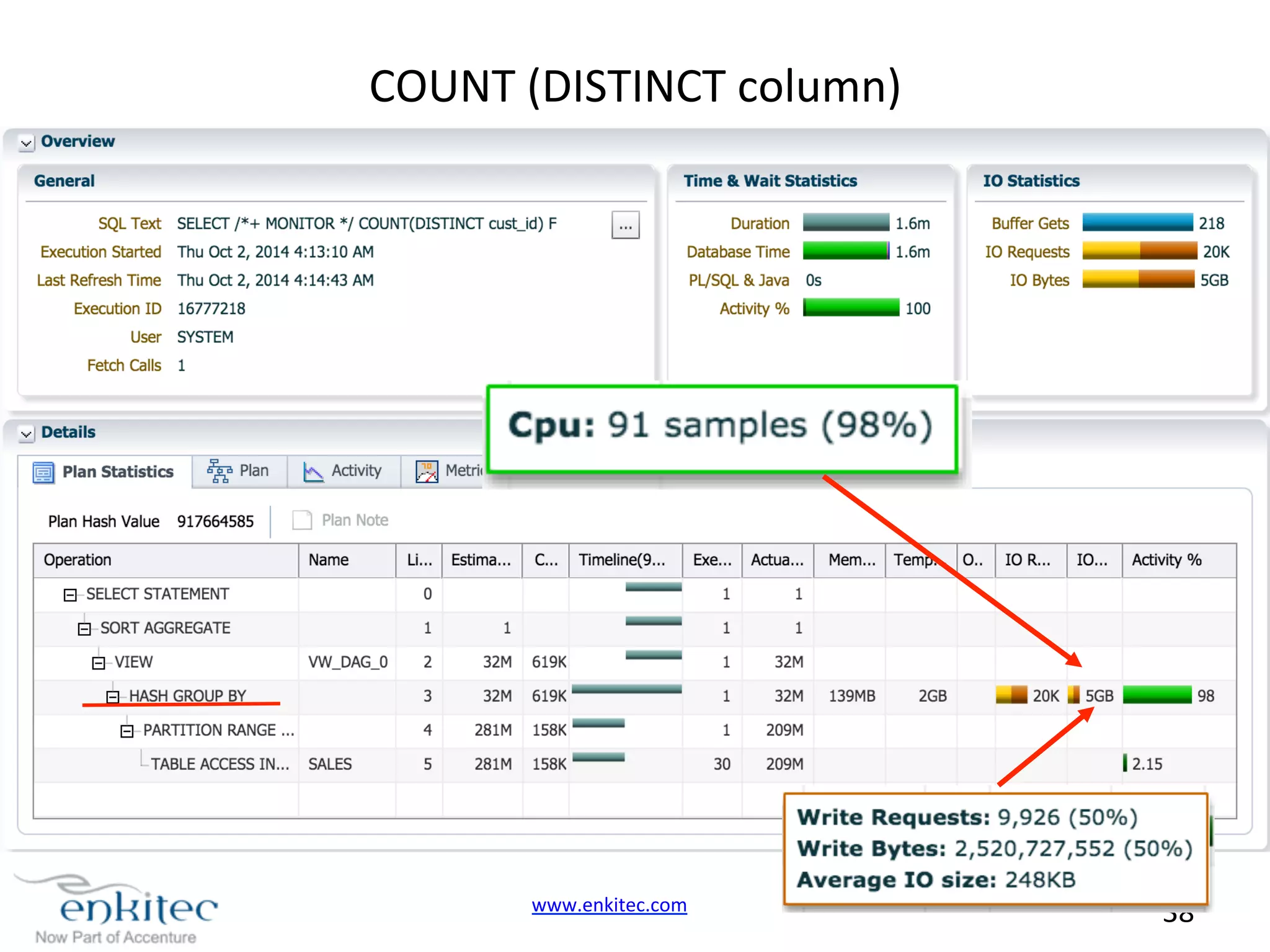Viewport: 1270px width, 952px height.
Task: Click the HASH GROUP BY timeline bar
Action: pyautogui.click(x=626, y=689)
